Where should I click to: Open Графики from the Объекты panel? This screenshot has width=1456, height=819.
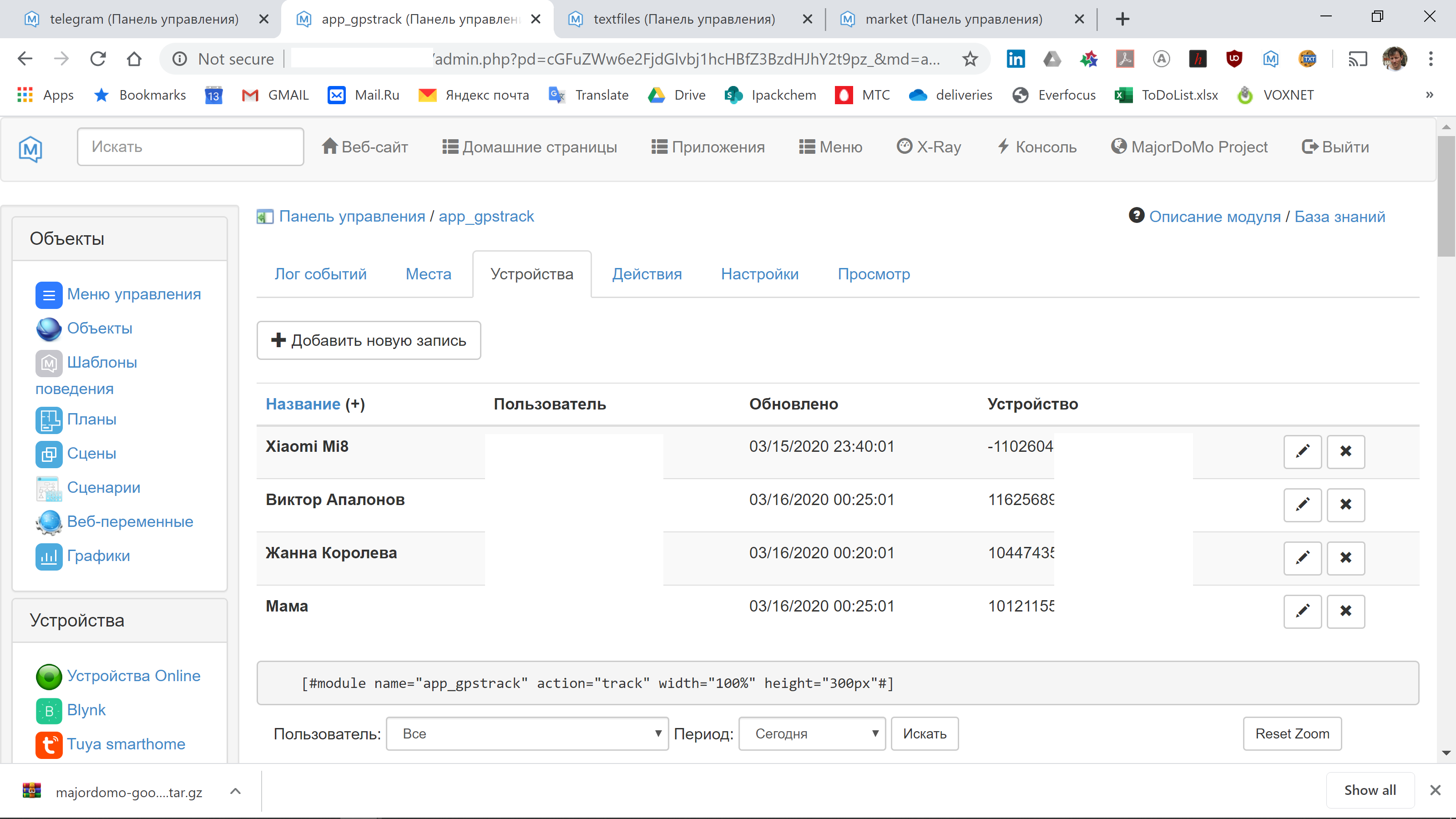click(98, 556)
